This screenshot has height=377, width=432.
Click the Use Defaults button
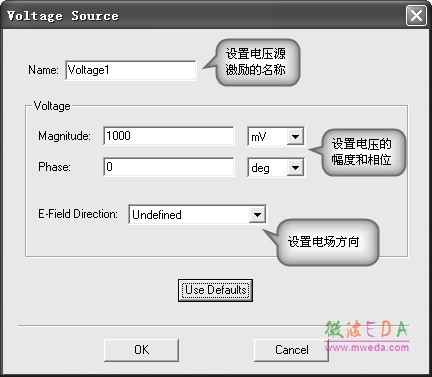tap(215, 290)
